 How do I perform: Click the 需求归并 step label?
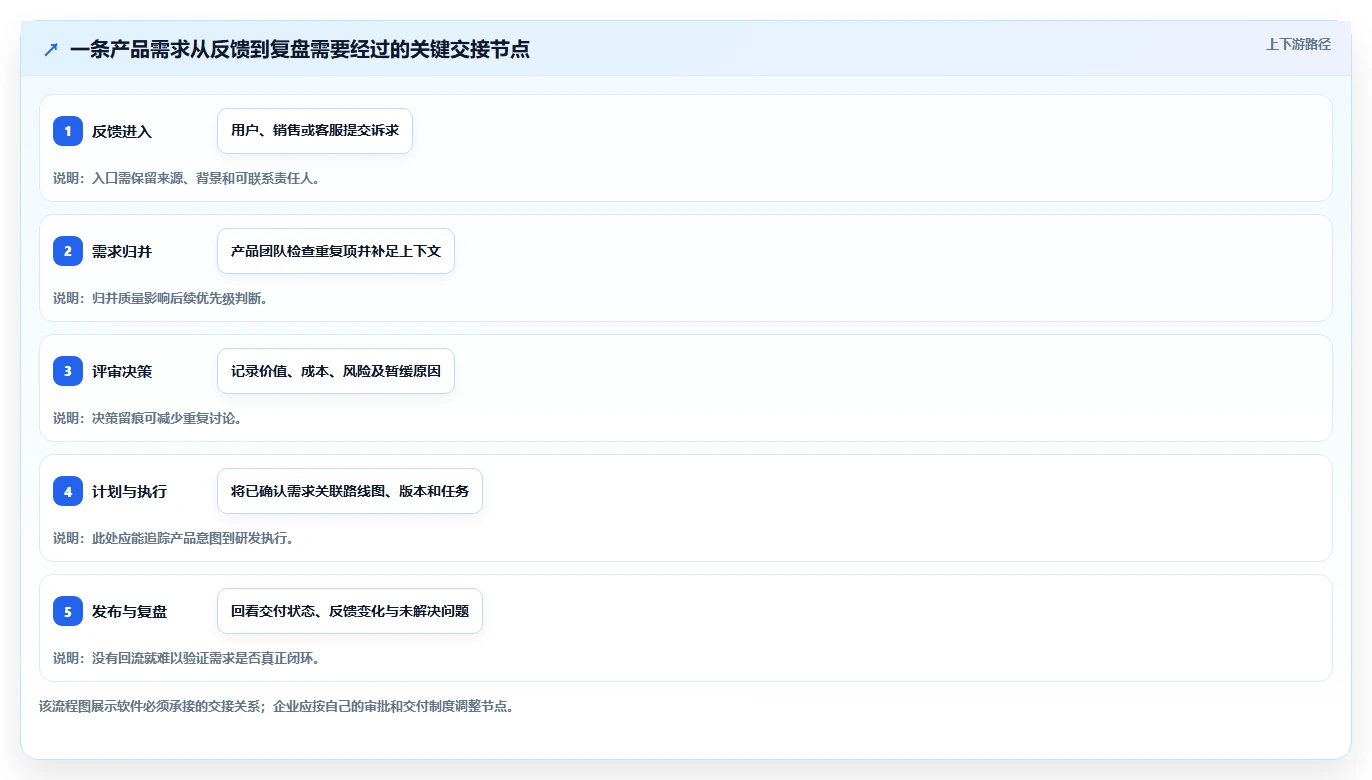pos(122,251)
